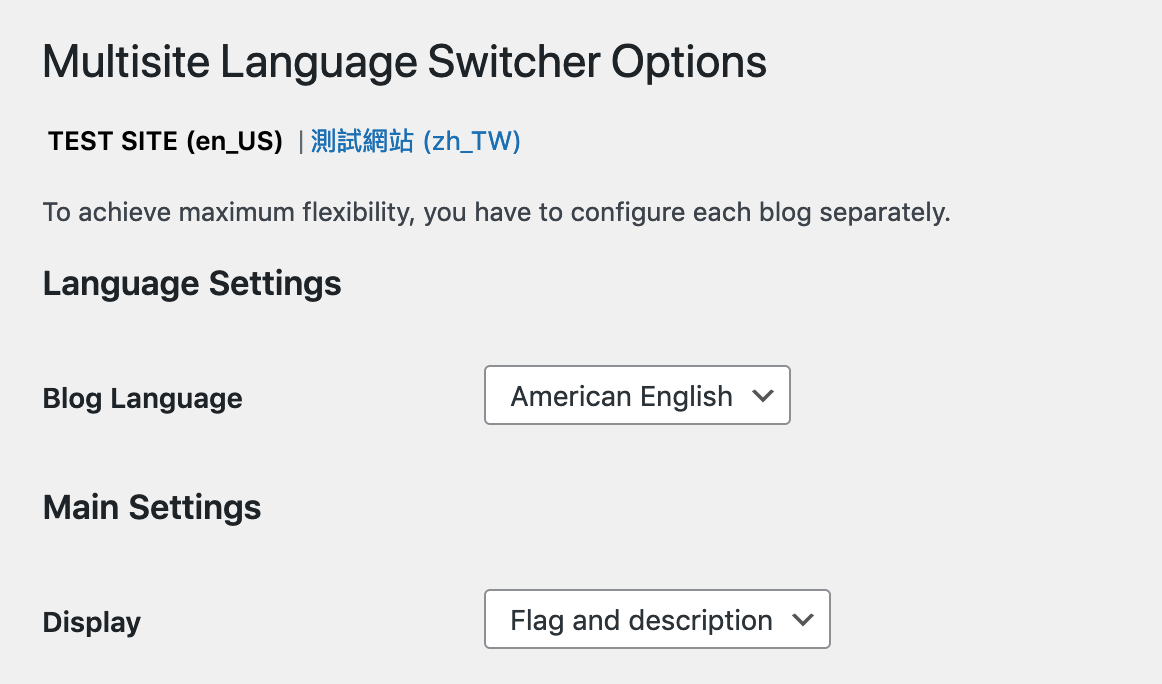The image size is (1162, 684).
Task: Click the Language Settings section heading
Action: (192, 284)
